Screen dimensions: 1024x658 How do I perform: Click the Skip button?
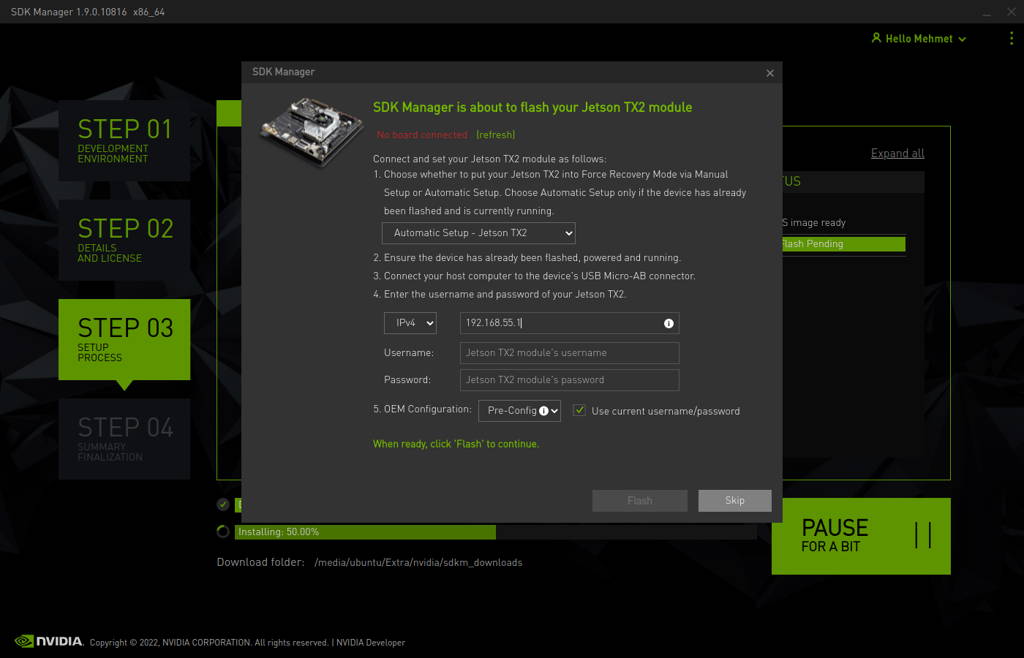735,501
